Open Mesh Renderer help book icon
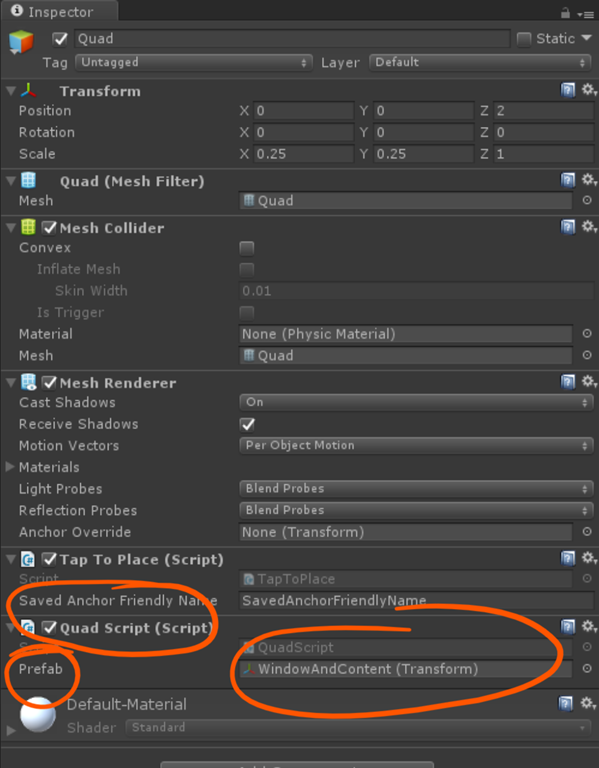The height and width of the screenshot is (768, 599). pyautogui.click(x=568, y=382)
